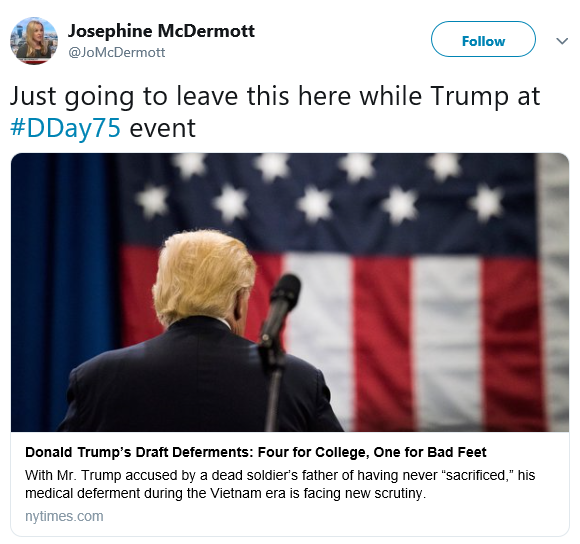Visit the nytimes.com source link

(x=64, y=516)
